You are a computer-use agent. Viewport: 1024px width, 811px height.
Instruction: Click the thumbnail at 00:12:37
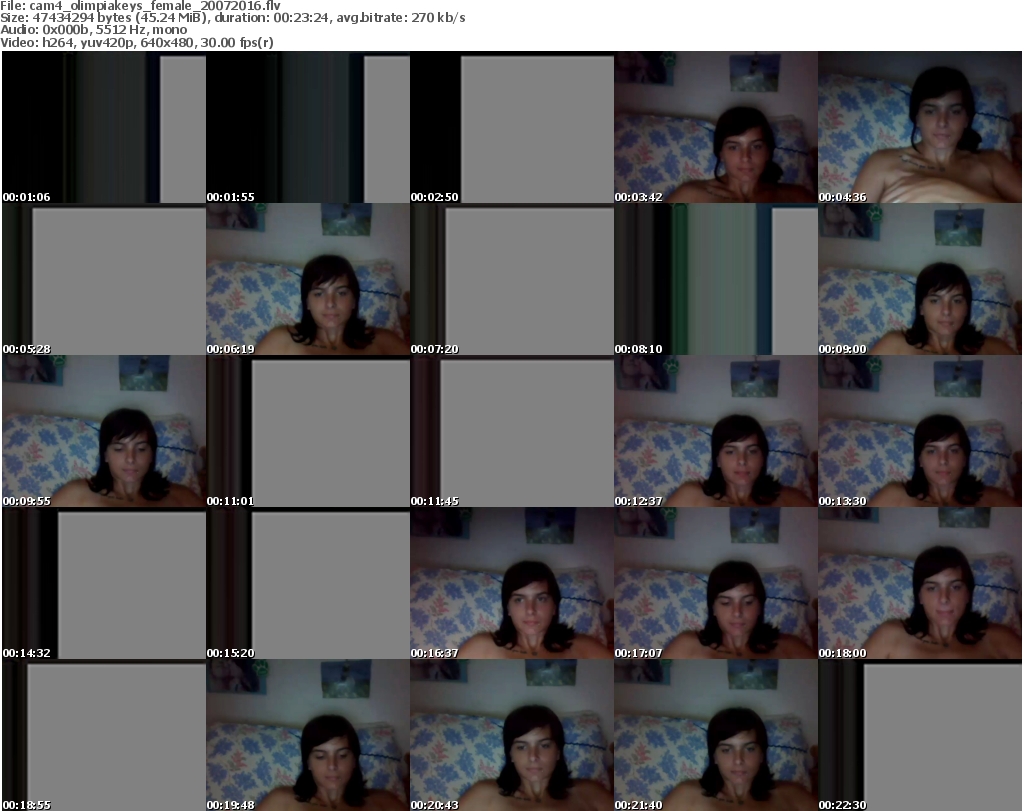[x=716, y=432]
